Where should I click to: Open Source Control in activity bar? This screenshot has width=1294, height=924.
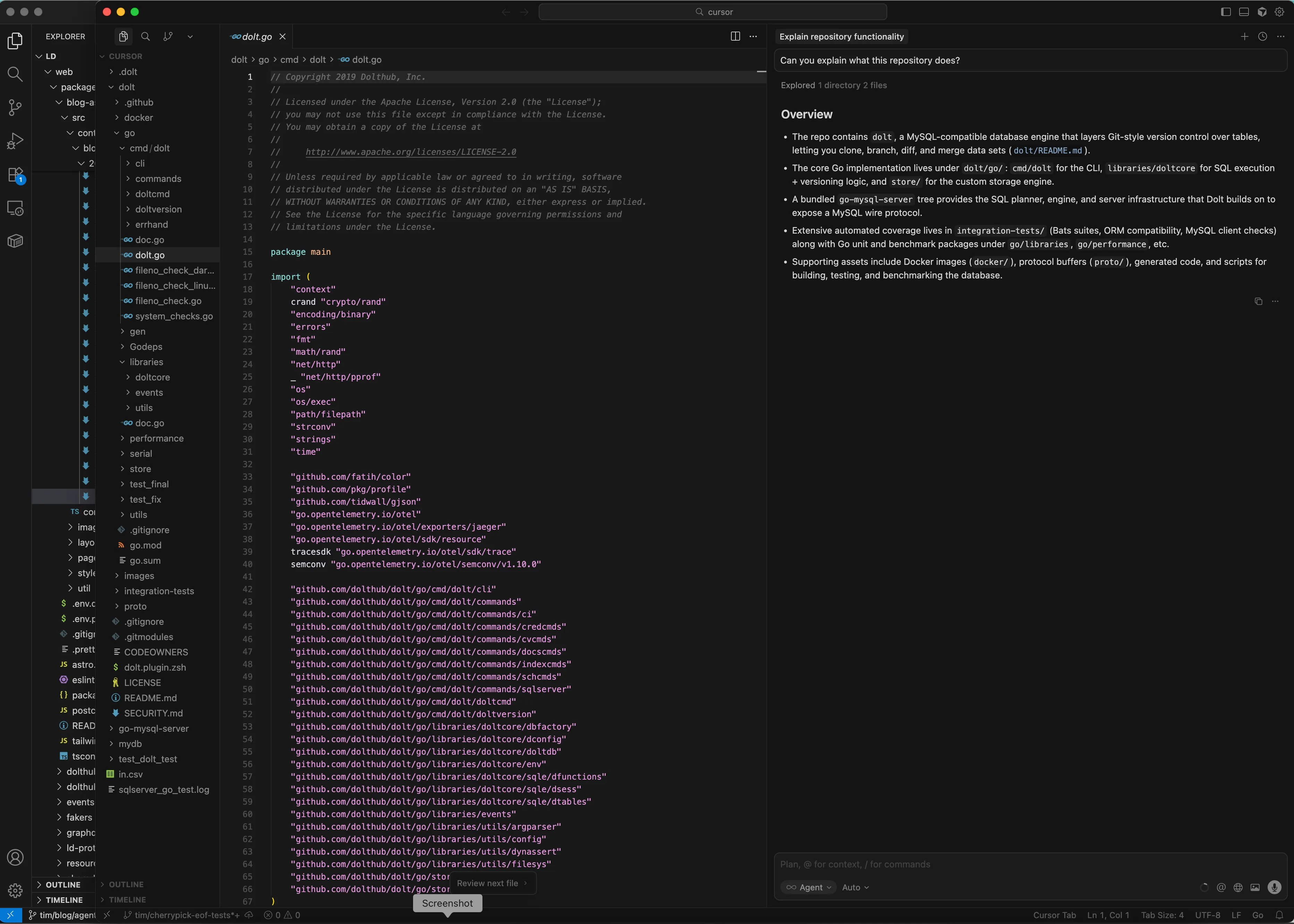point(15,108)
